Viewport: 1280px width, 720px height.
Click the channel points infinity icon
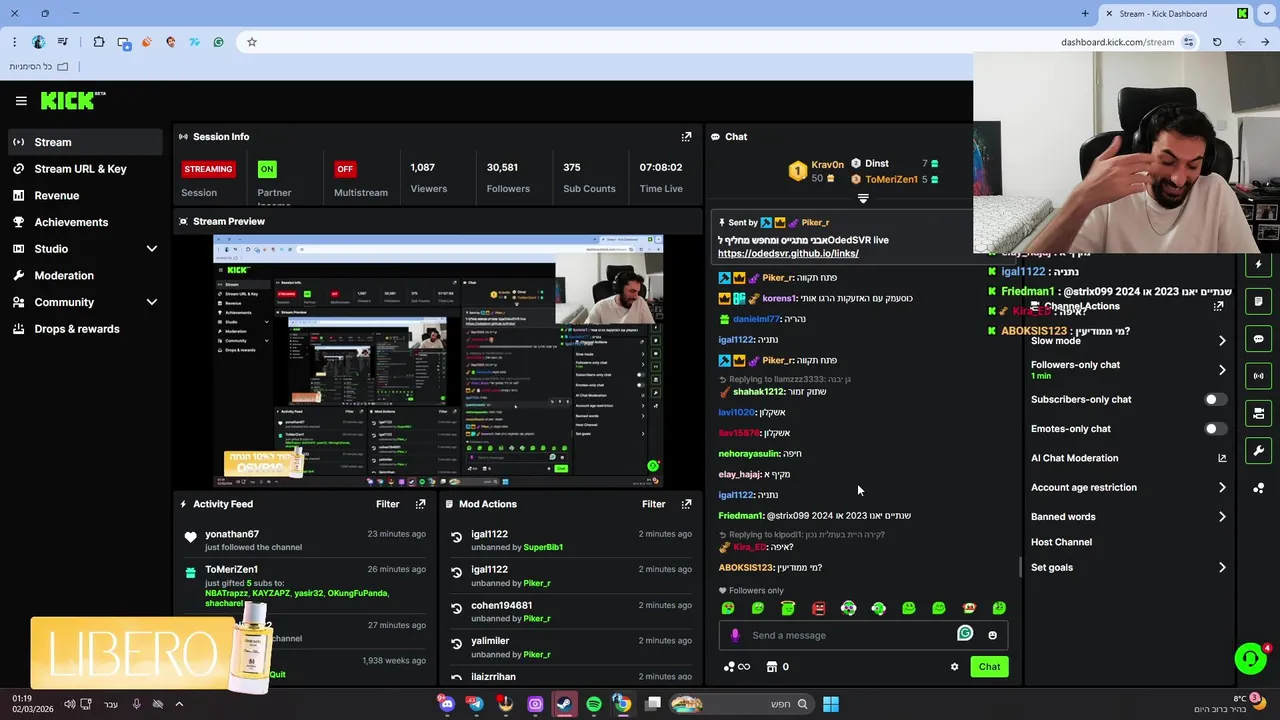pyautogui.click(x=736, y=667)
